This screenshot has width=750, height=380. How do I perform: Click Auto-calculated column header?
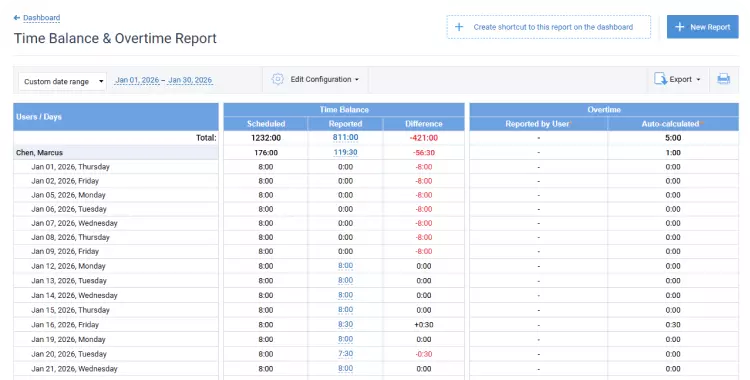coord(673,124)
